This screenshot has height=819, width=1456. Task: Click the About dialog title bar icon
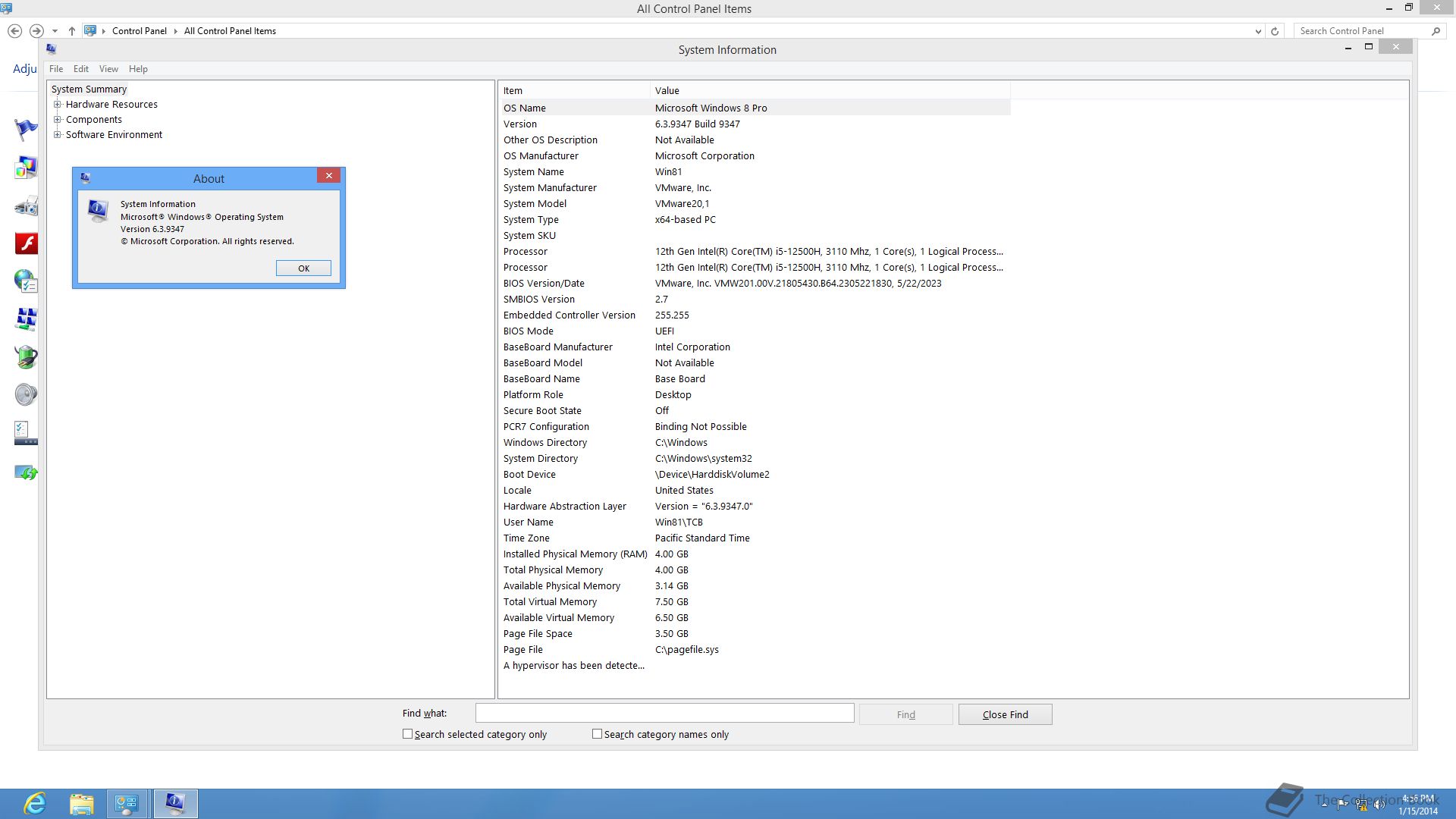86,178
